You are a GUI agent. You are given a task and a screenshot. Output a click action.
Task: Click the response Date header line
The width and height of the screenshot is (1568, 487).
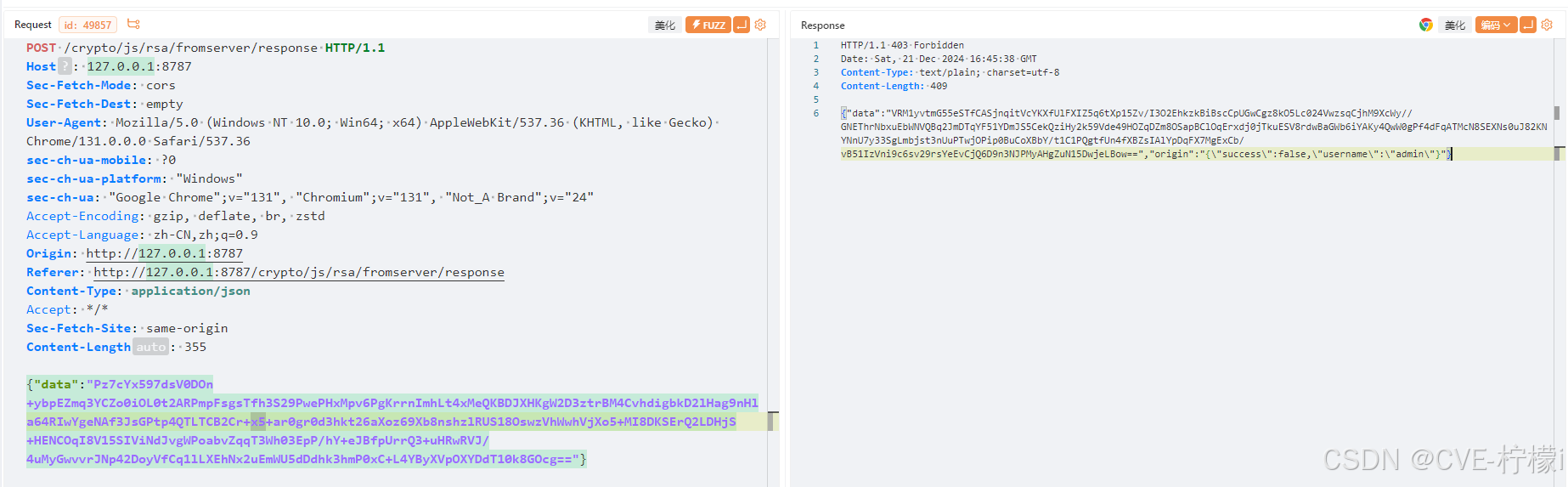(x=939, y=59)
